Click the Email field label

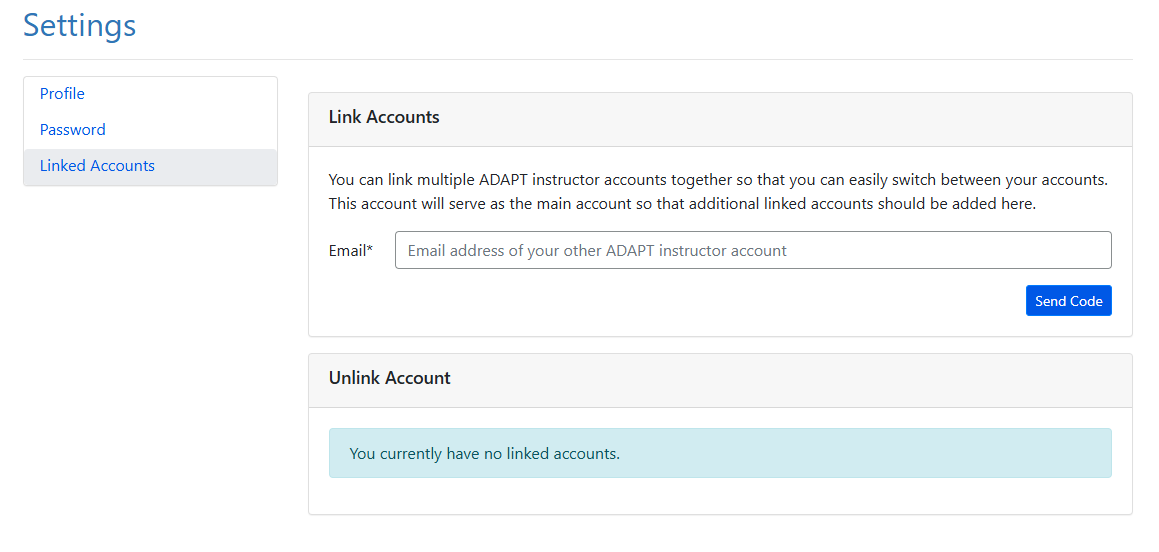[x=346, y=251]
